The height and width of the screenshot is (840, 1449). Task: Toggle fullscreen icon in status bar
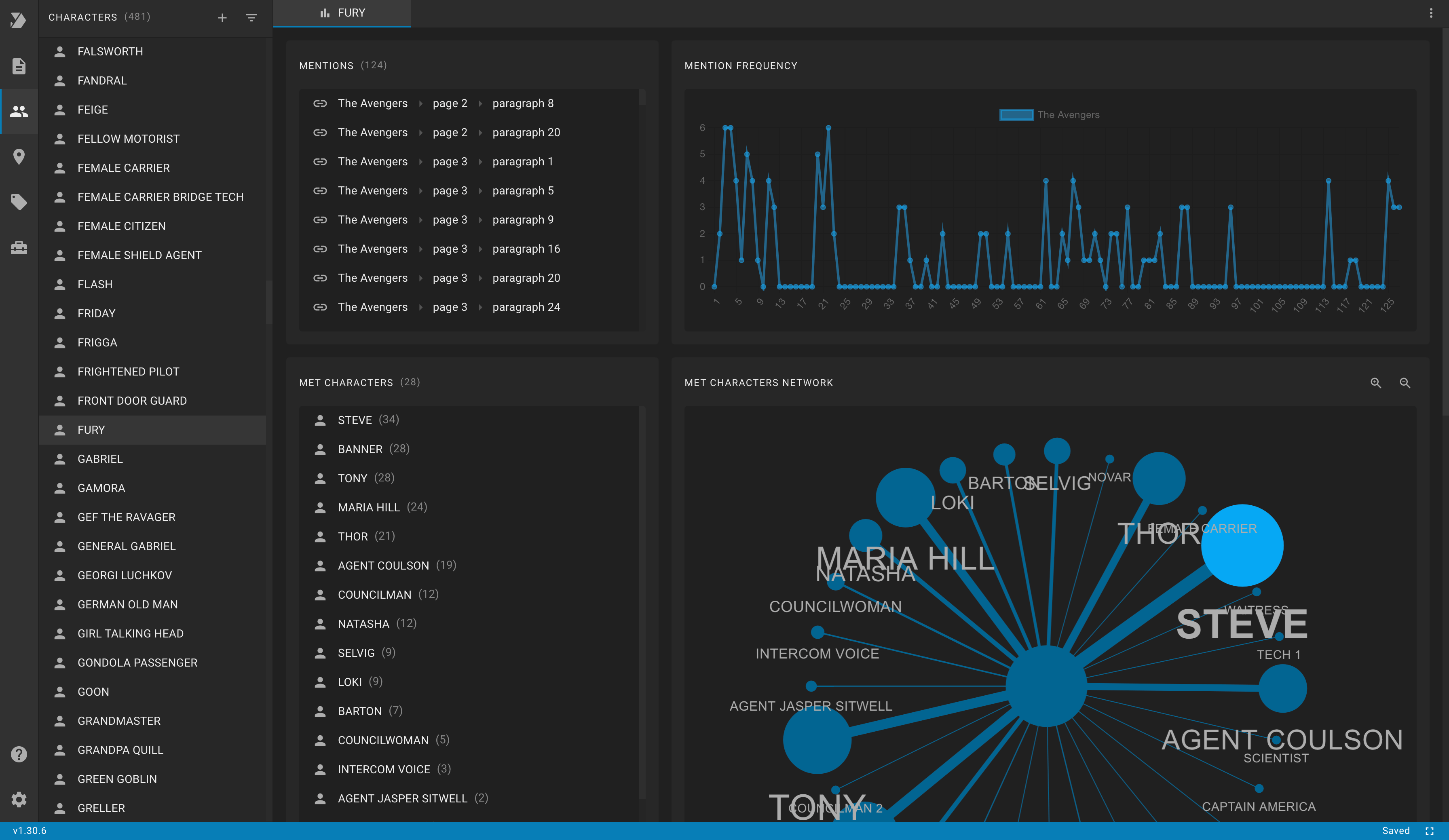tap(1430, 831)
